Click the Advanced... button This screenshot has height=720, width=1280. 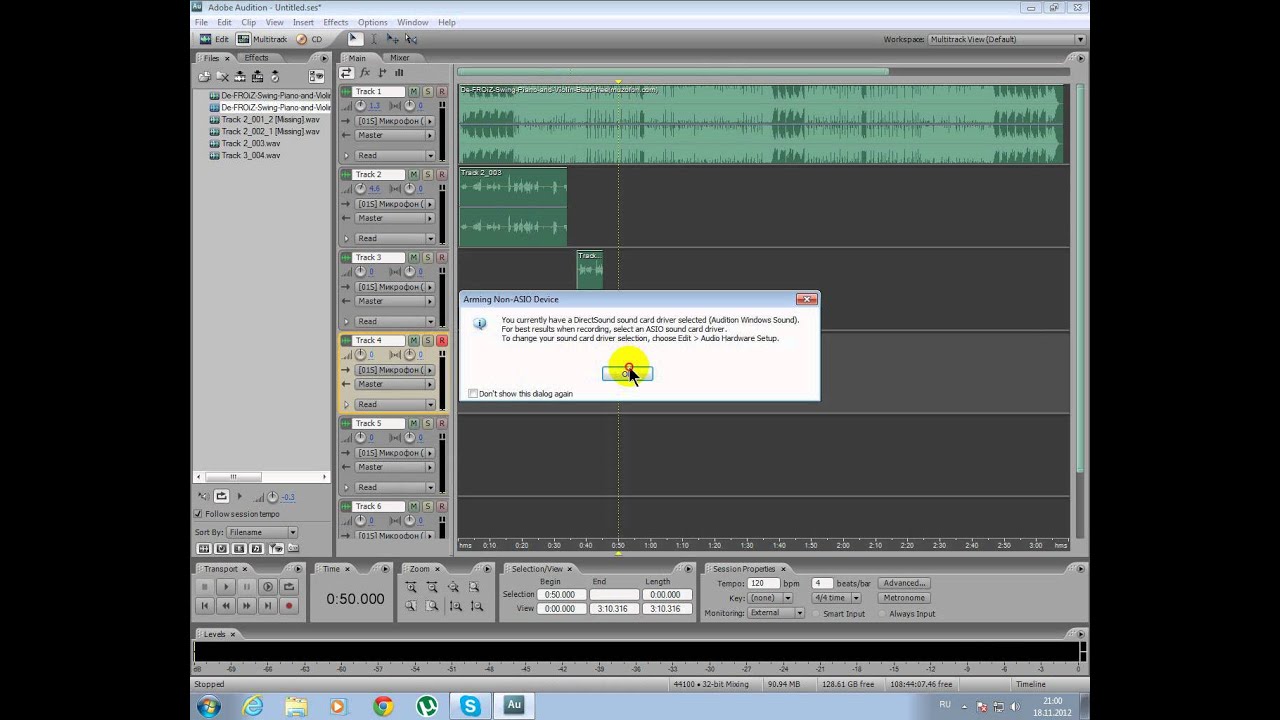point(904,583)
